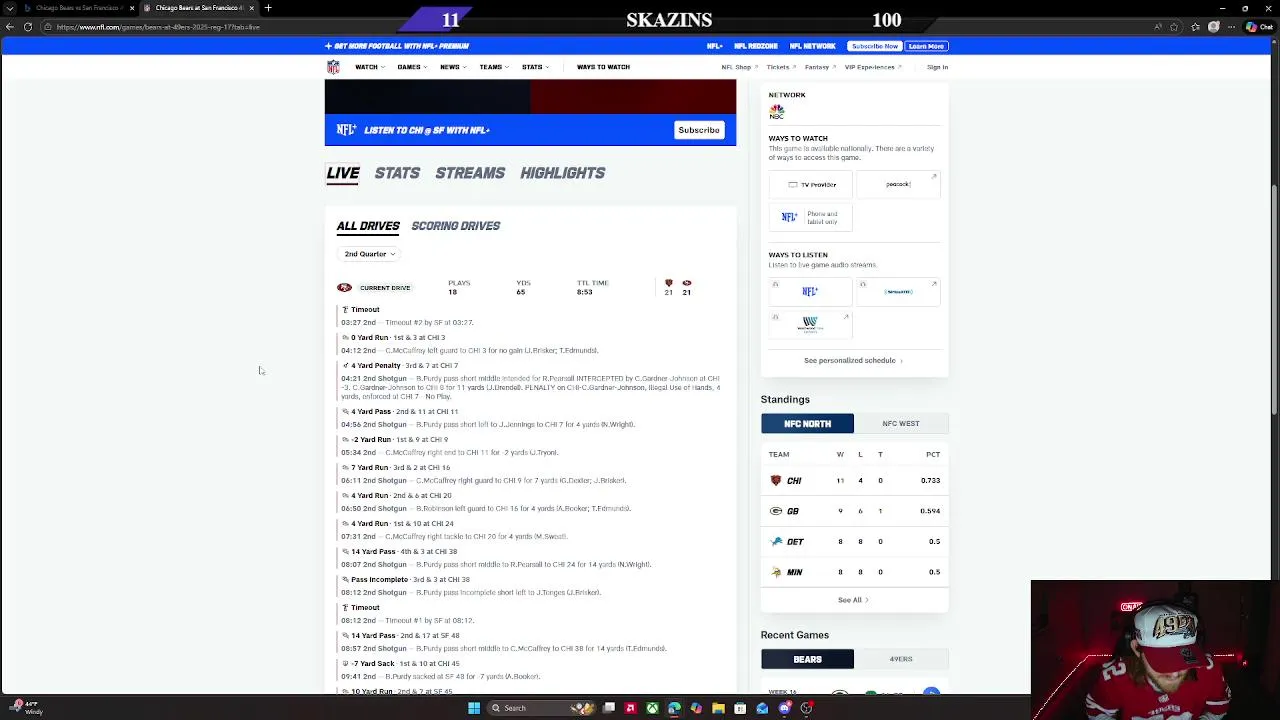Open NFL+ audio stream under Ways to Listen
This screenshot has height=720, width=1280.
tap(811, 292)
